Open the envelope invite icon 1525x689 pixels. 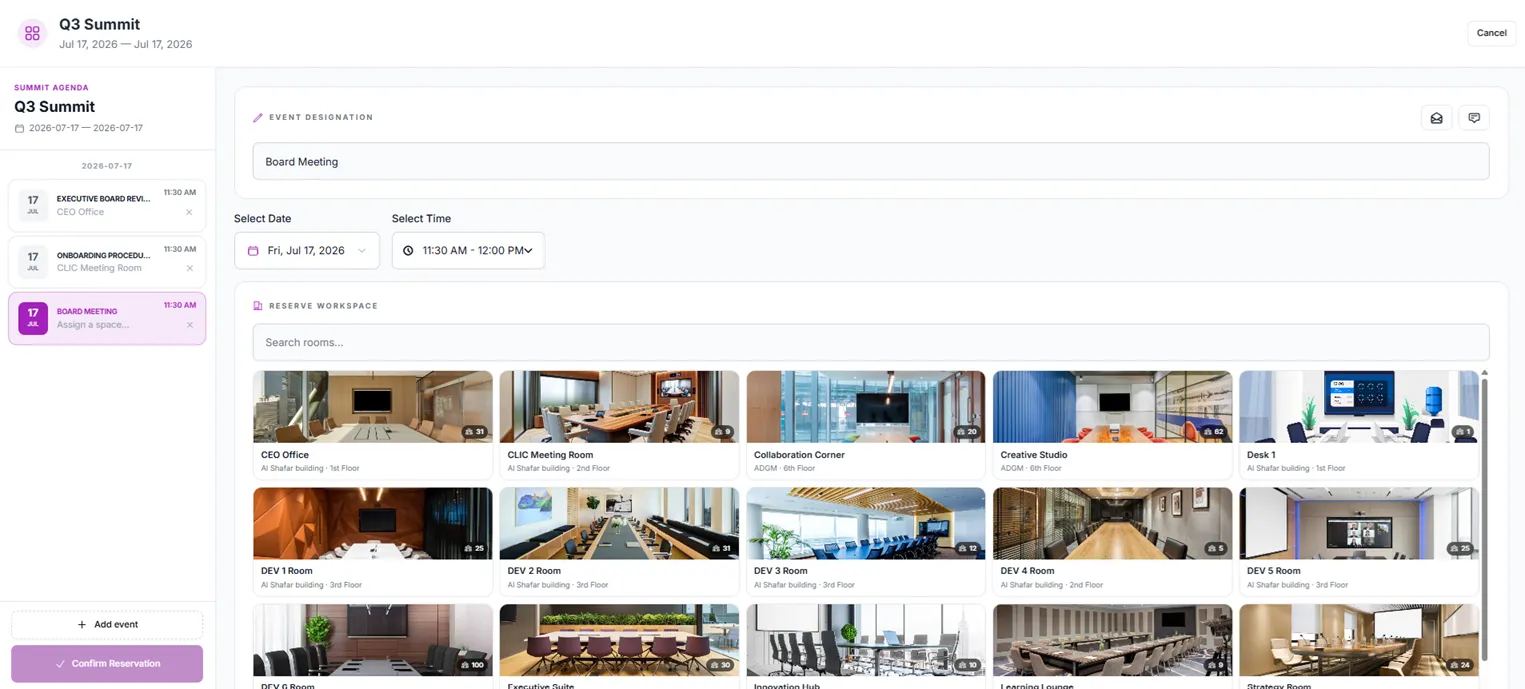pos(1436,118)
